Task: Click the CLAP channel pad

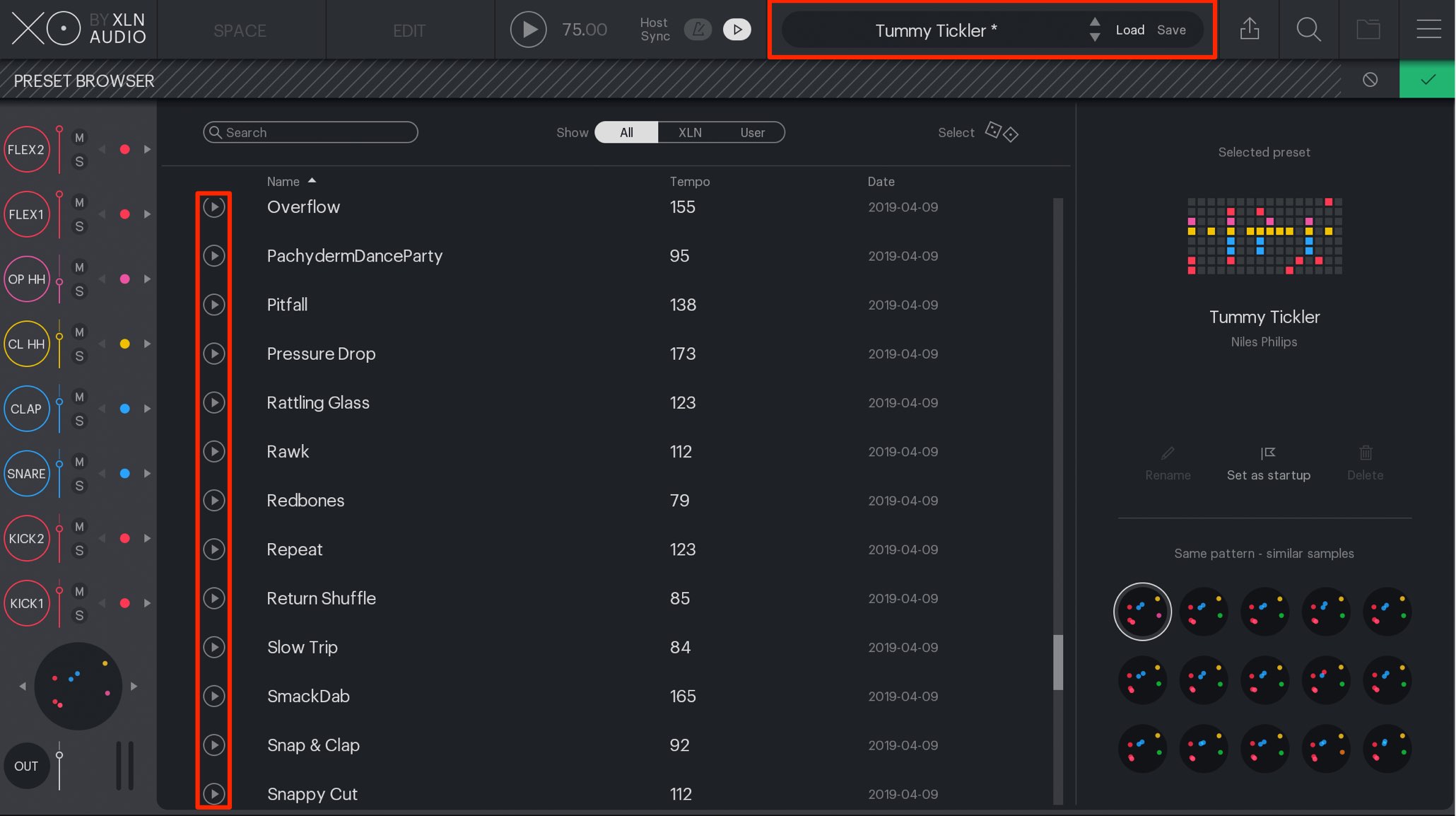Action: click(x=26, y=409)
